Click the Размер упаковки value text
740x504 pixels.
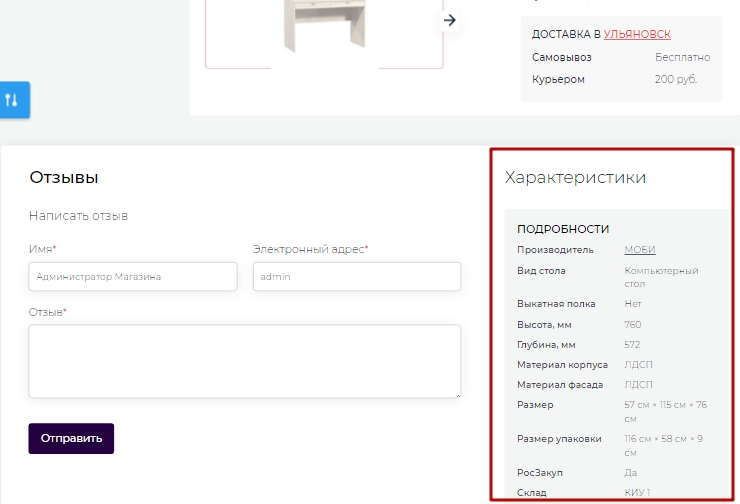point(661,445)
